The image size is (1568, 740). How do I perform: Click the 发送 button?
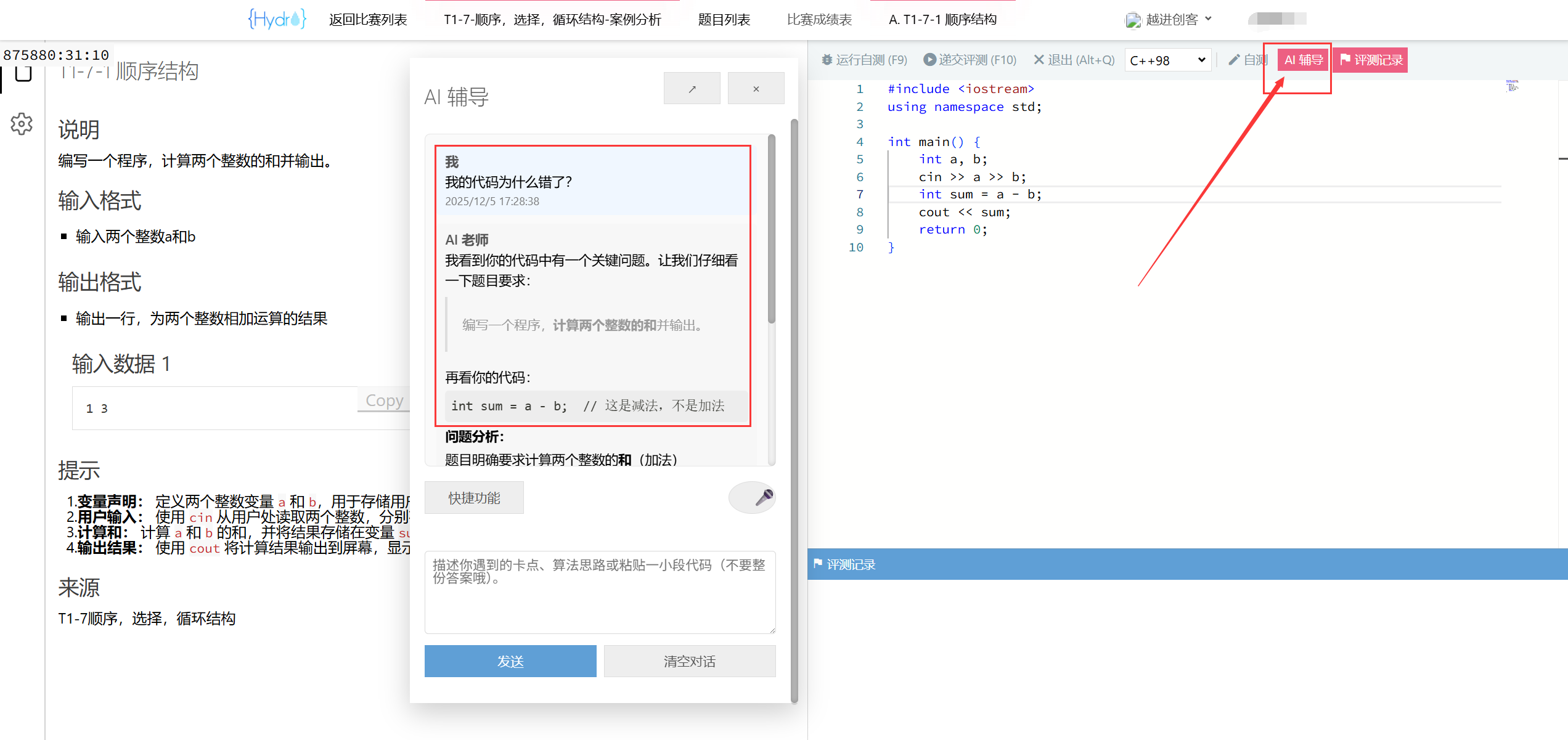click(510, 661)
